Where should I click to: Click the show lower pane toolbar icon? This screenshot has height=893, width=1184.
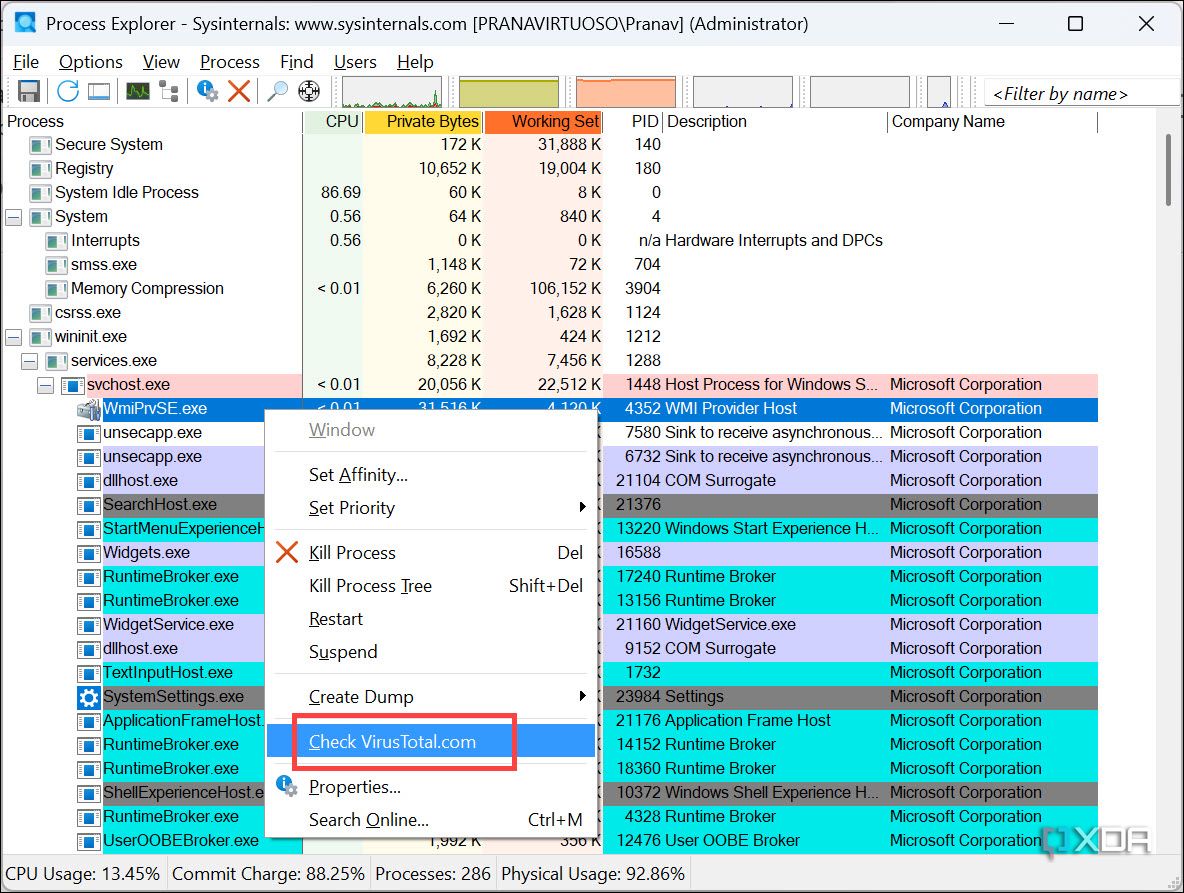tap(99, 91)
